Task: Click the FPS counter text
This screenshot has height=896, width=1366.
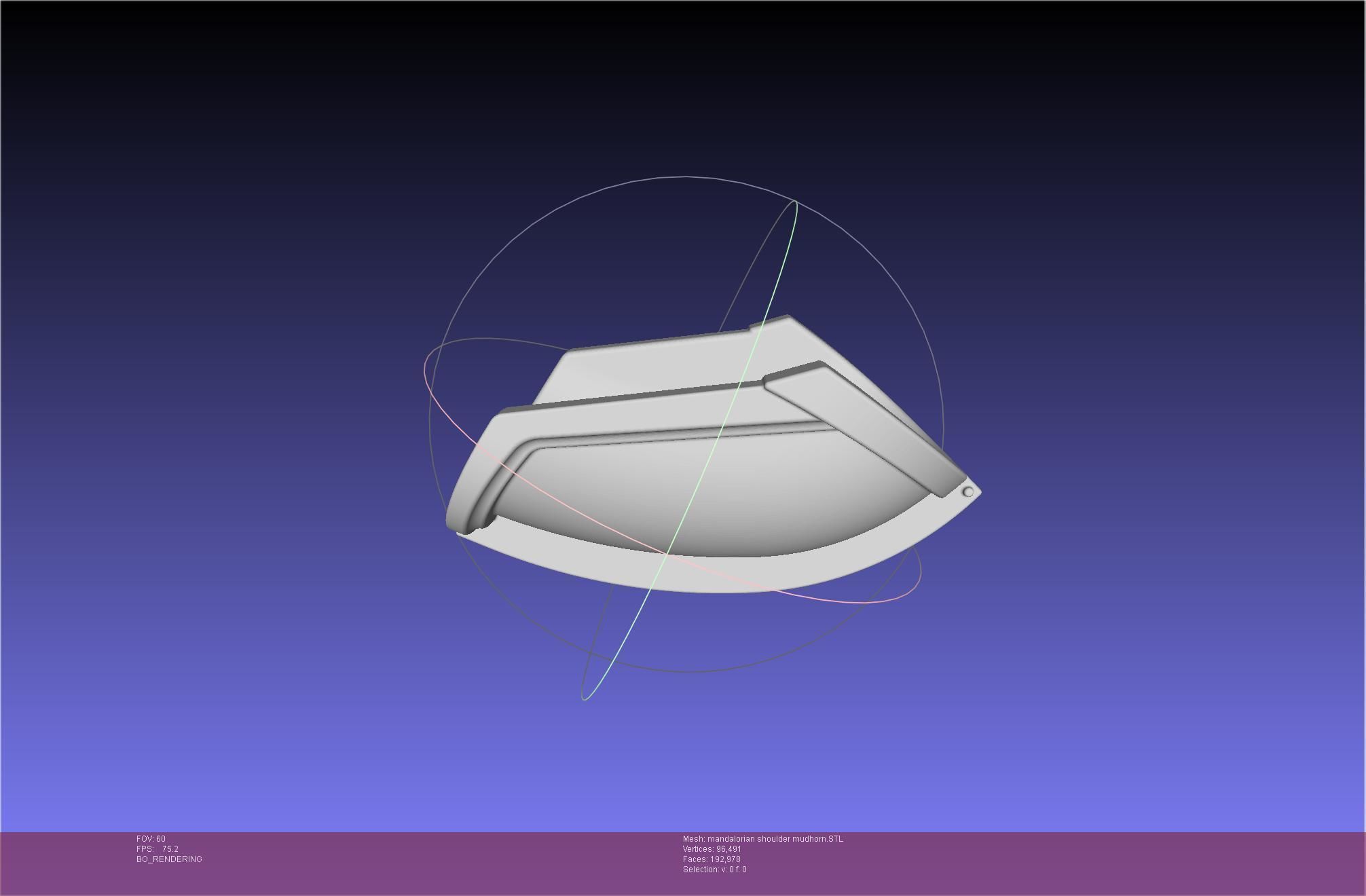Action: 158,849
